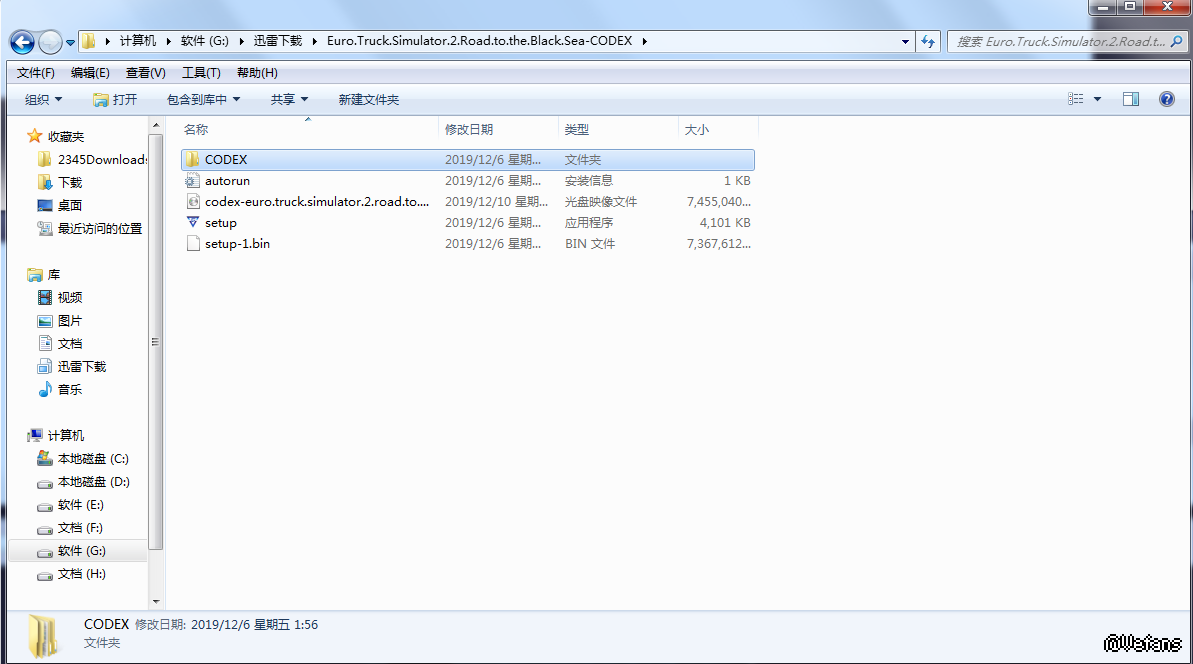Select the codex-euro.truck.simulator disc image icon
The height and width of the screenshot is (664, 1193).
(192, 202)
